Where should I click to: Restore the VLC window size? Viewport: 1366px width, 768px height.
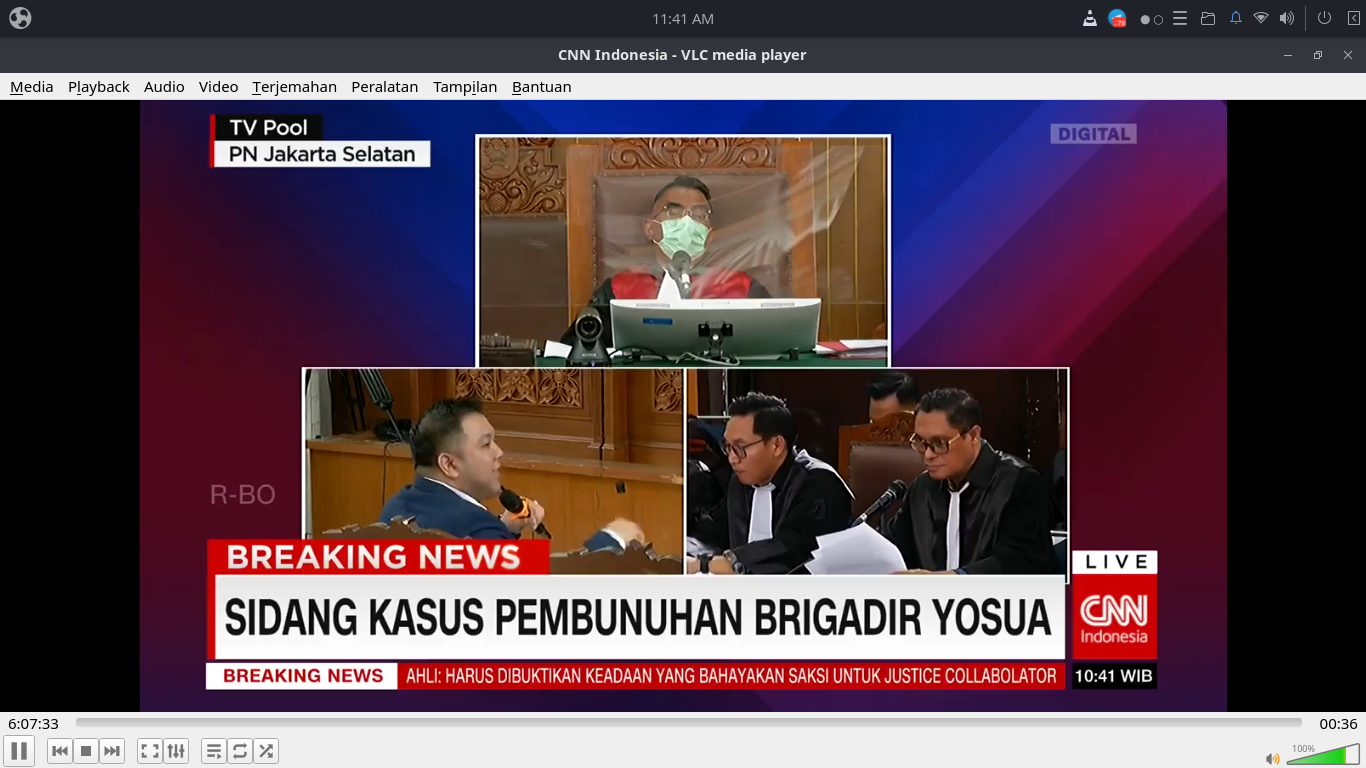[x=1318, y=55]
